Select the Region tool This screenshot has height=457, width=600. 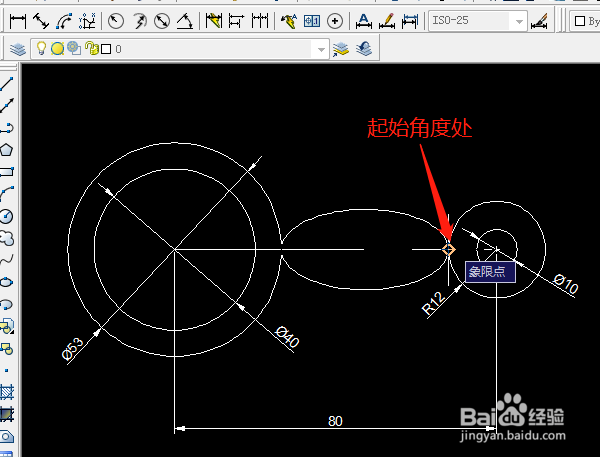click(x=7, y=436)
